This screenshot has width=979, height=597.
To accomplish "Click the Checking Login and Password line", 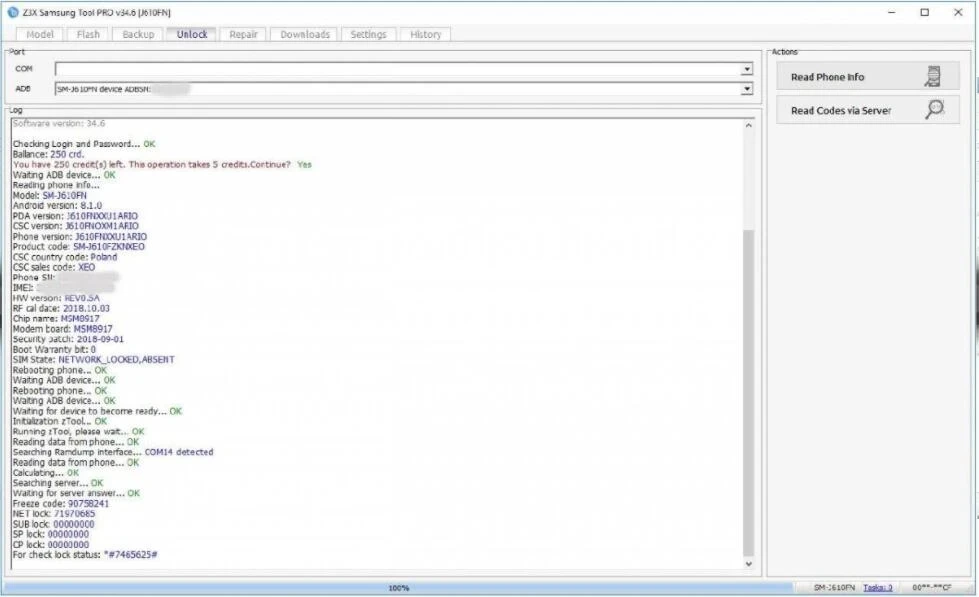I will (84, 144).
